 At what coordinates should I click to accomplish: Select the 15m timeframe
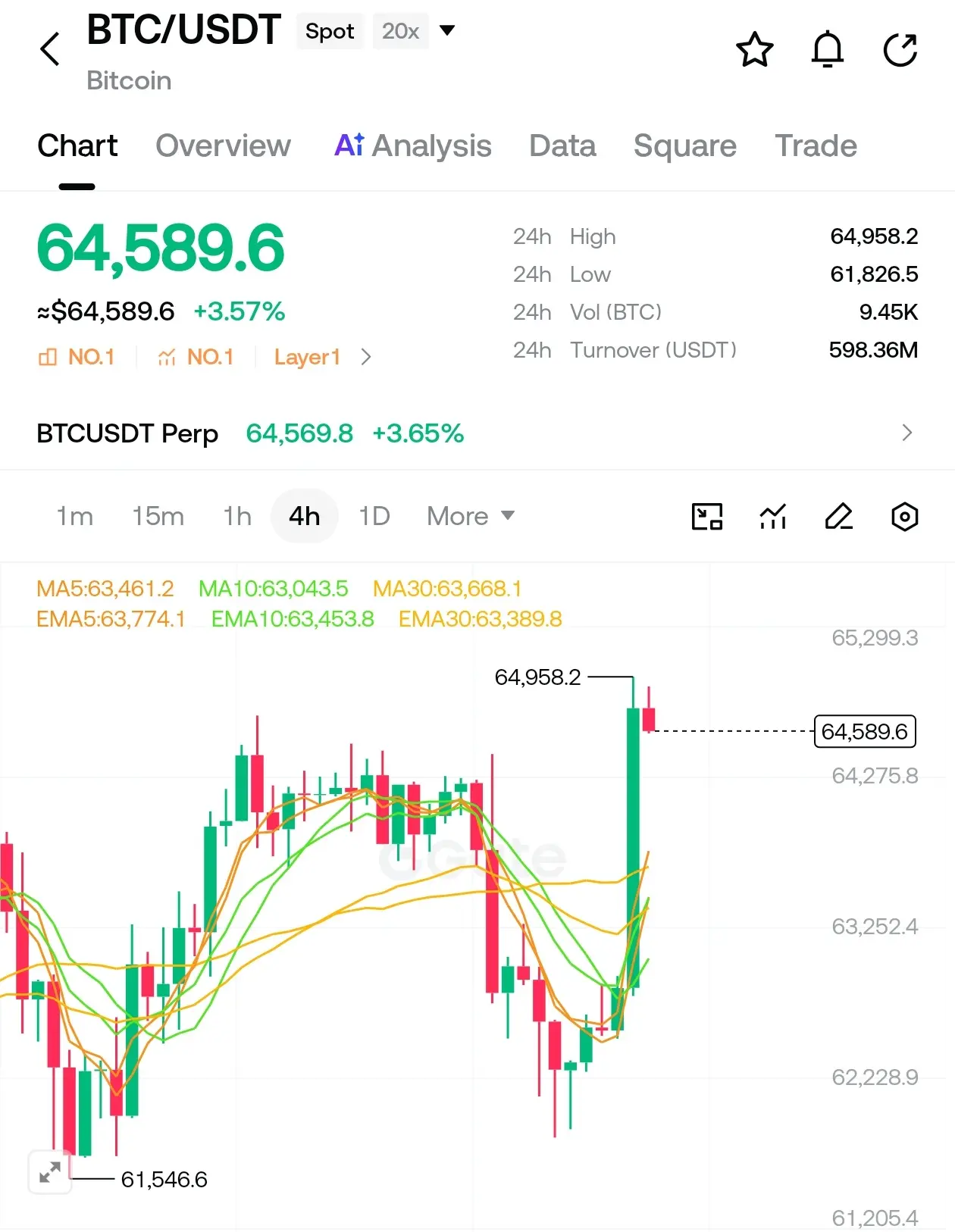tap(158, 516)
